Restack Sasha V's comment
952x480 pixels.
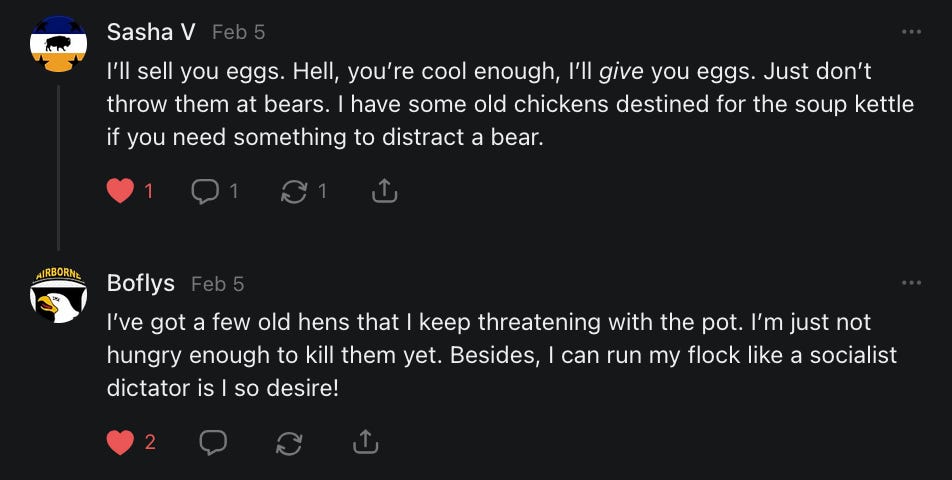[x=293, y=190]
